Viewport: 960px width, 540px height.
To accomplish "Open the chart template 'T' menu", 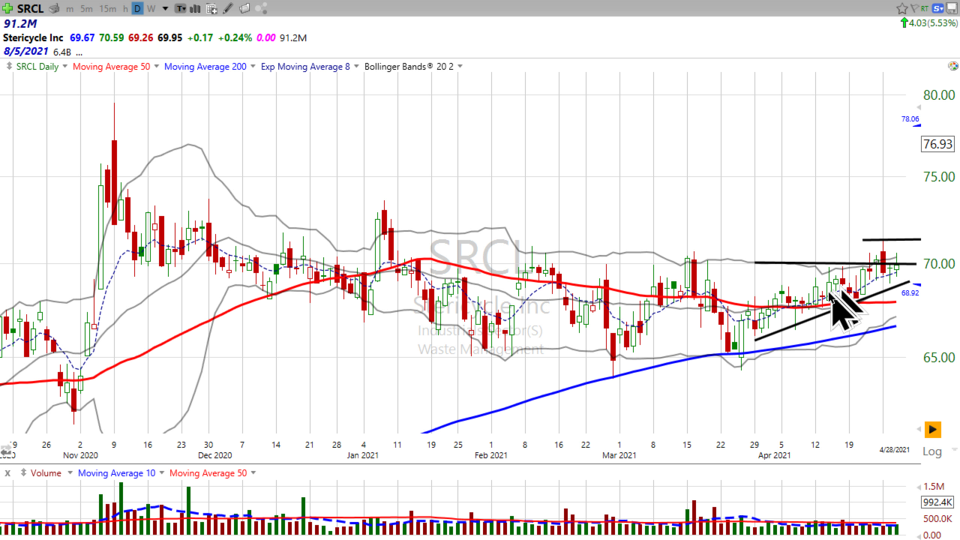I will (x=181, y=9).
